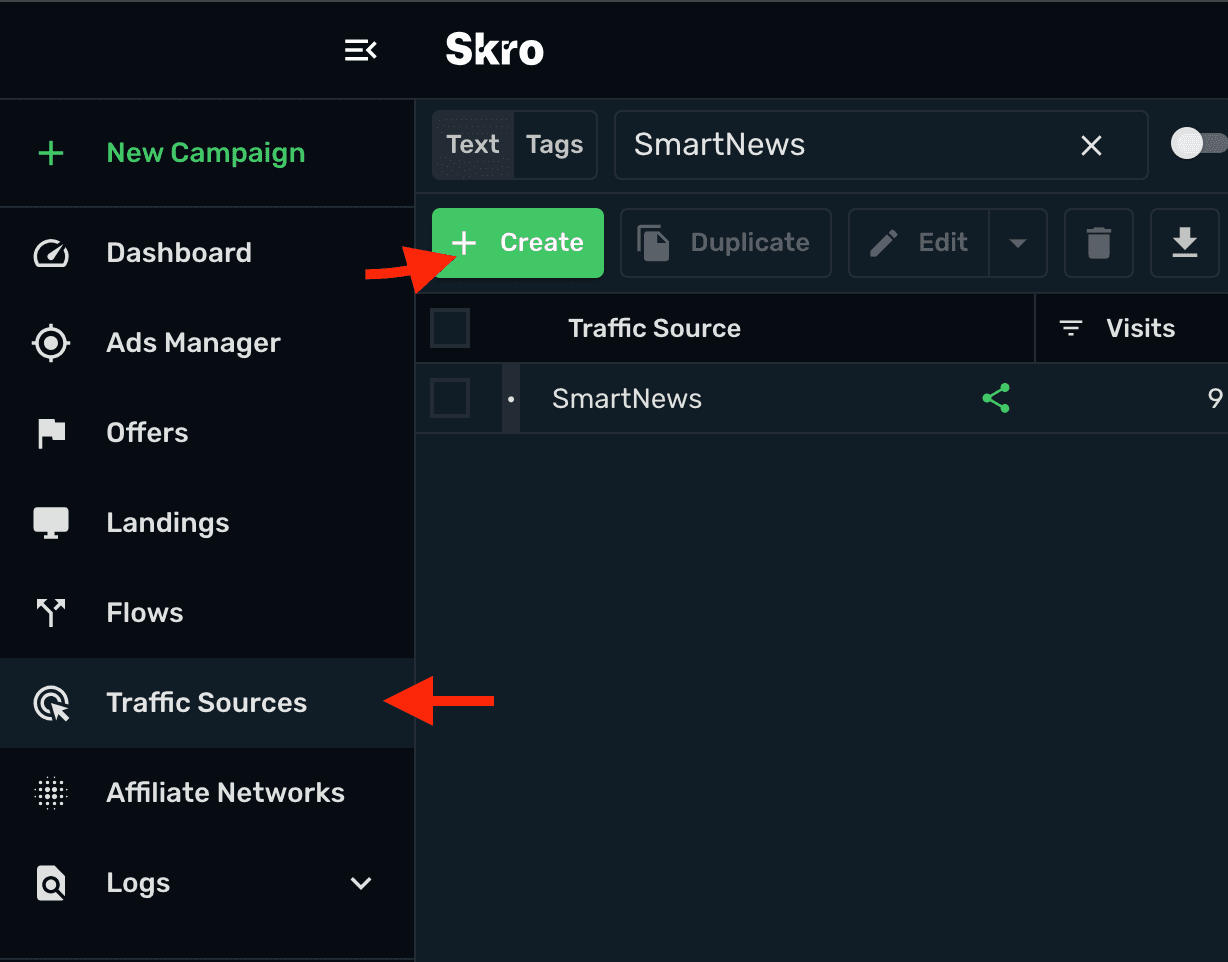The width and height of the screenshot is (1228, 962).
Task: Click the New Campaign plus icon
Action: 50,153
